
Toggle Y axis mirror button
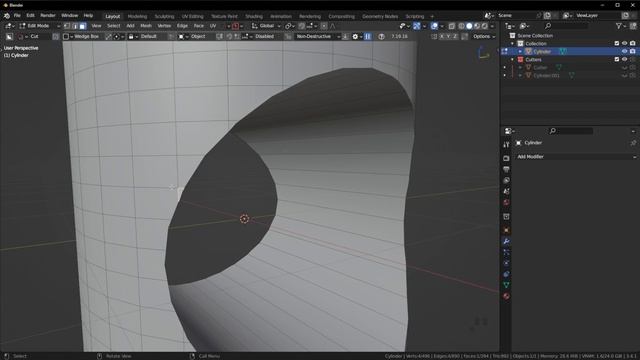[x=448, y=36]
